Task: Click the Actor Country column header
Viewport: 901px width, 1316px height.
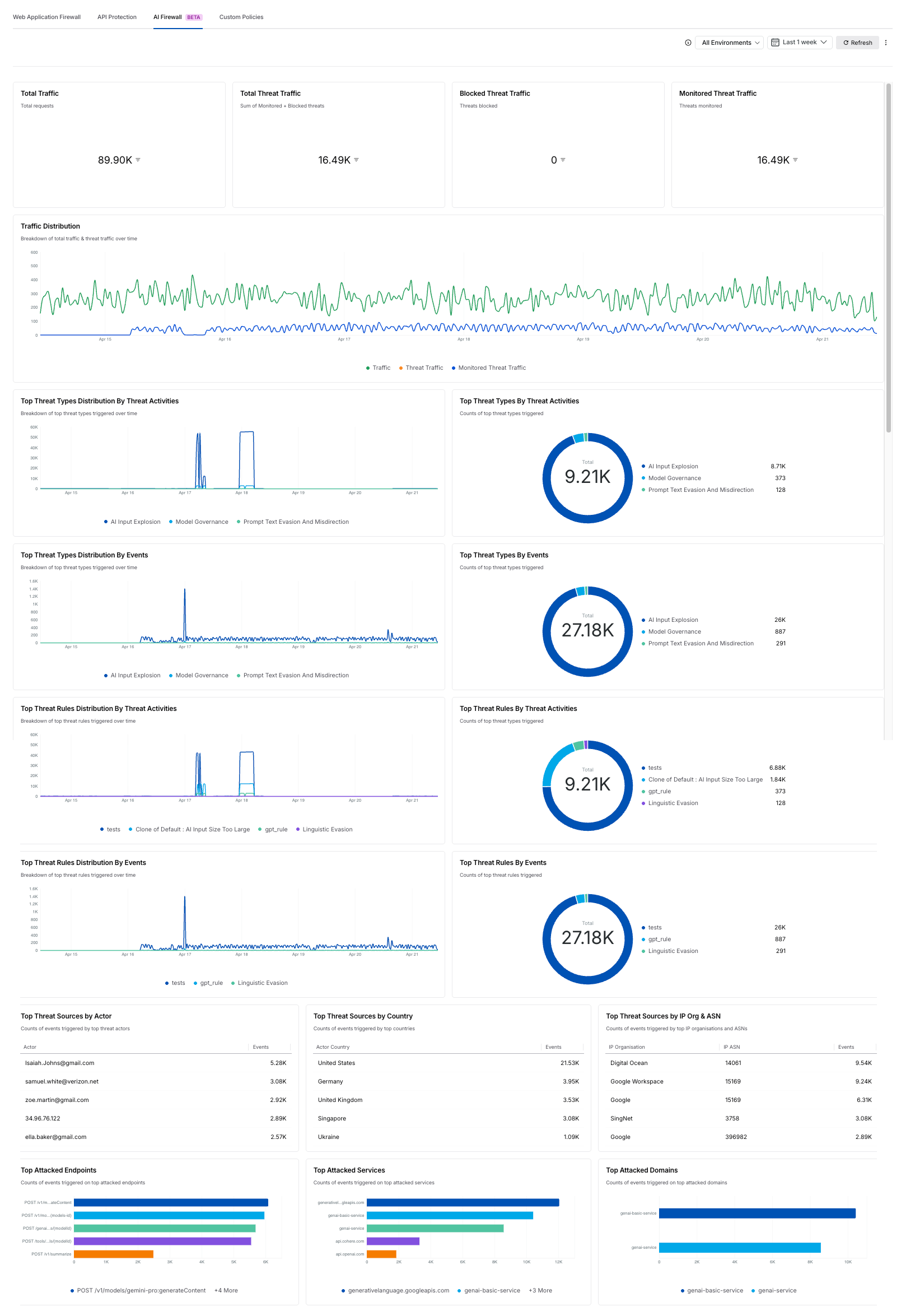Action: 333,1048
